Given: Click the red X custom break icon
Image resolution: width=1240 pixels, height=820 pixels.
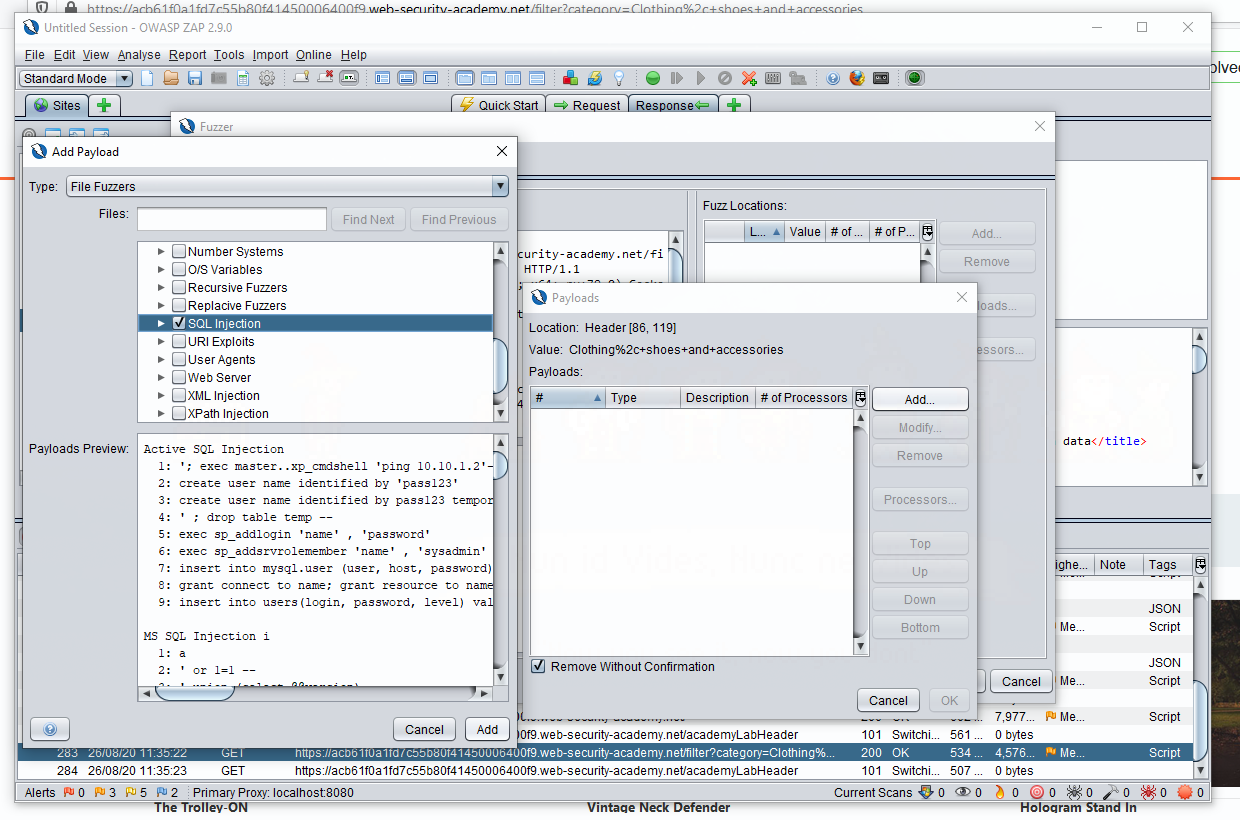Looking at the screenshot, I should tap(749, 78).
